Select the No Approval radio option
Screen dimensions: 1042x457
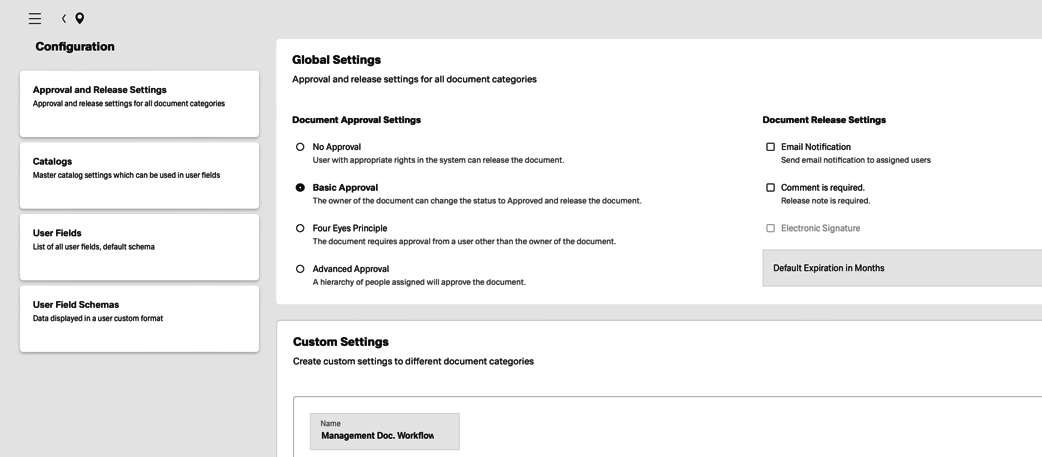300,147
